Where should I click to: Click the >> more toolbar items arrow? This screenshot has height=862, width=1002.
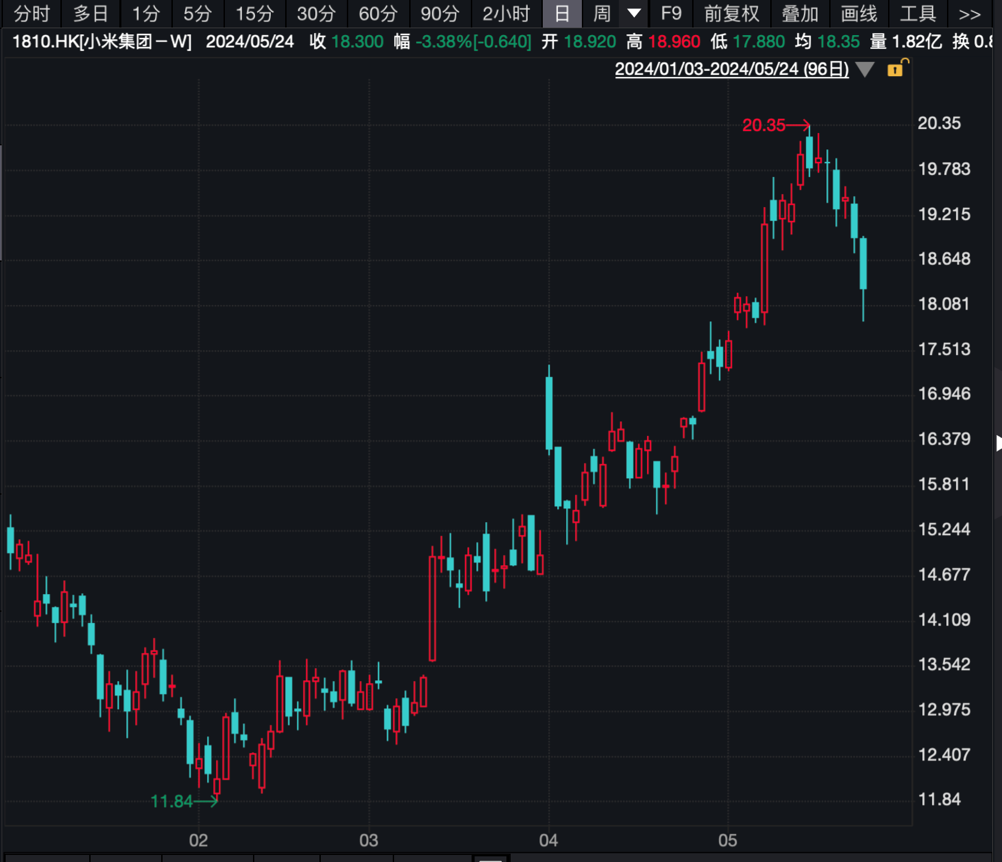(969, 13)
